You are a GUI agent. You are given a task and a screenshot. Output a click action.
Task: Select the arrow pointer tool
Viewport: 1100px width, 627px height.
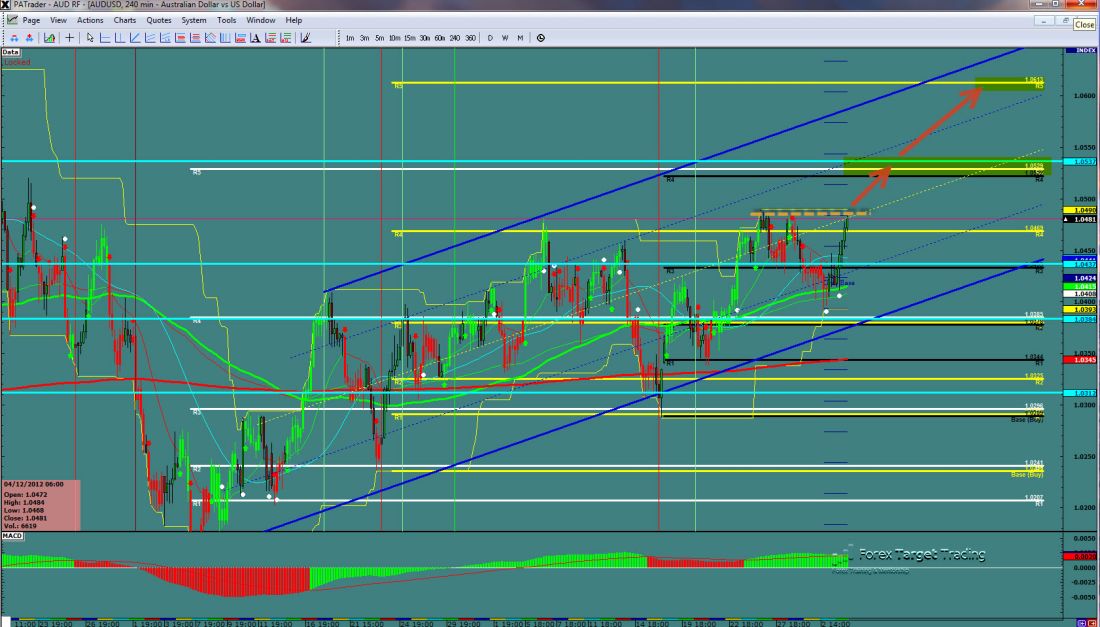90,38
